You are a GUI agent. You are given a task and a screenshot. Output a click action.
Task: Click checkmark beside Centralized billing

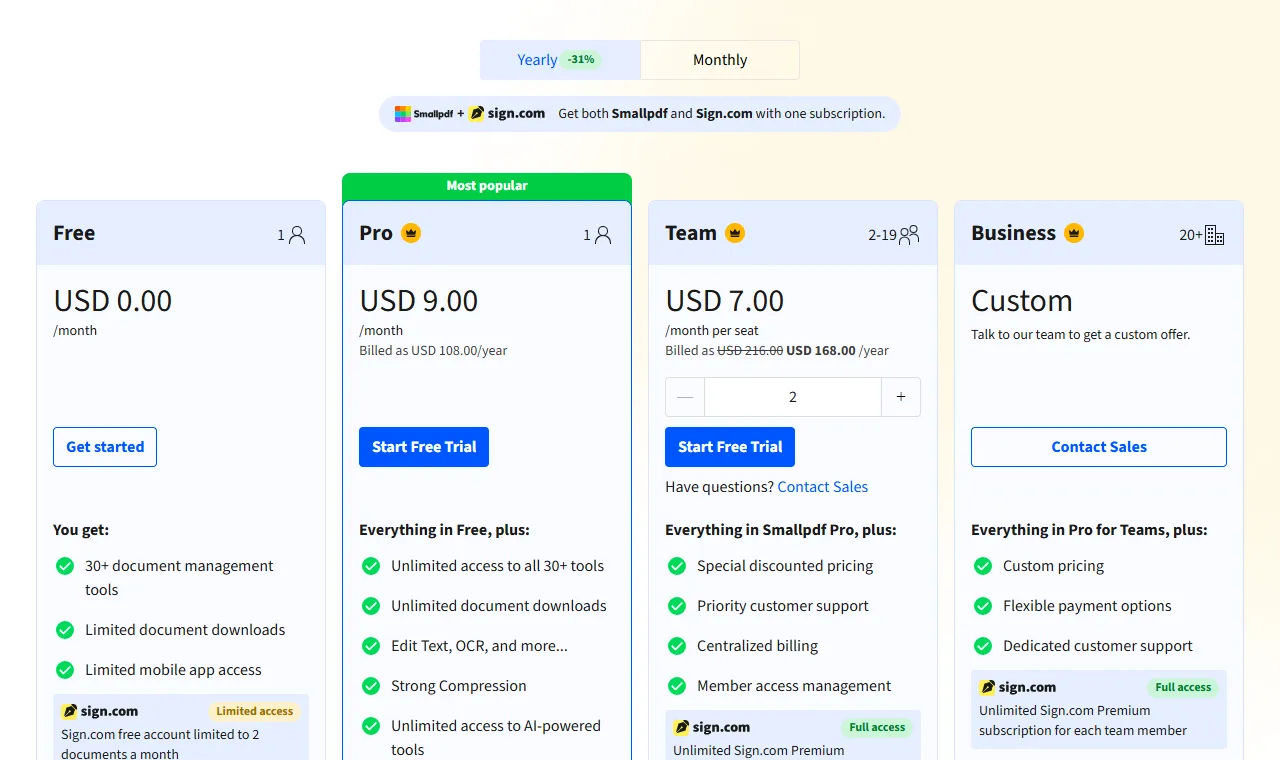point(677,646)
